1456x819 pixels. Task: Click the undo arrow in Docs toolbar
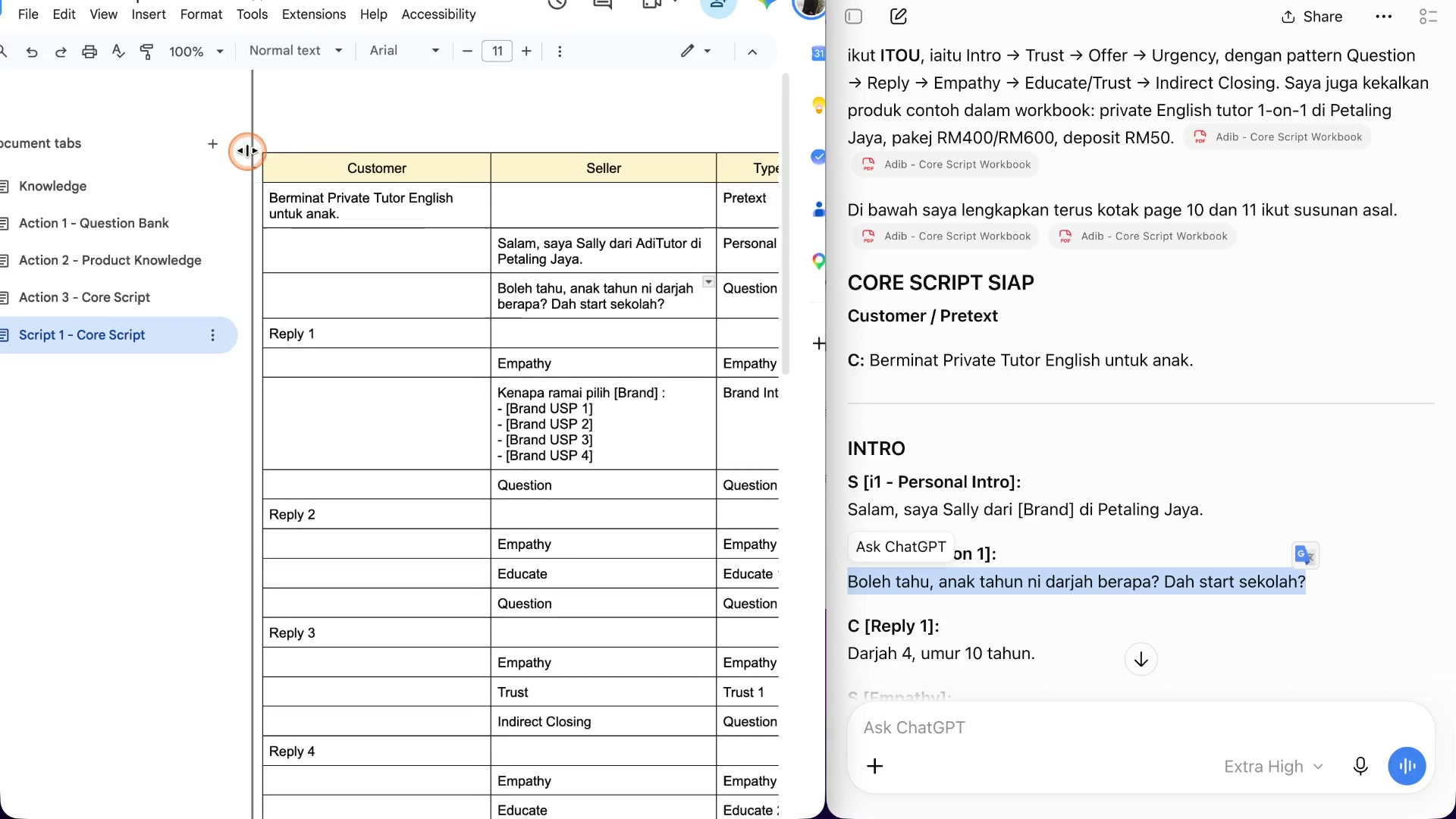pyautogui.click(x=32, y=52)
